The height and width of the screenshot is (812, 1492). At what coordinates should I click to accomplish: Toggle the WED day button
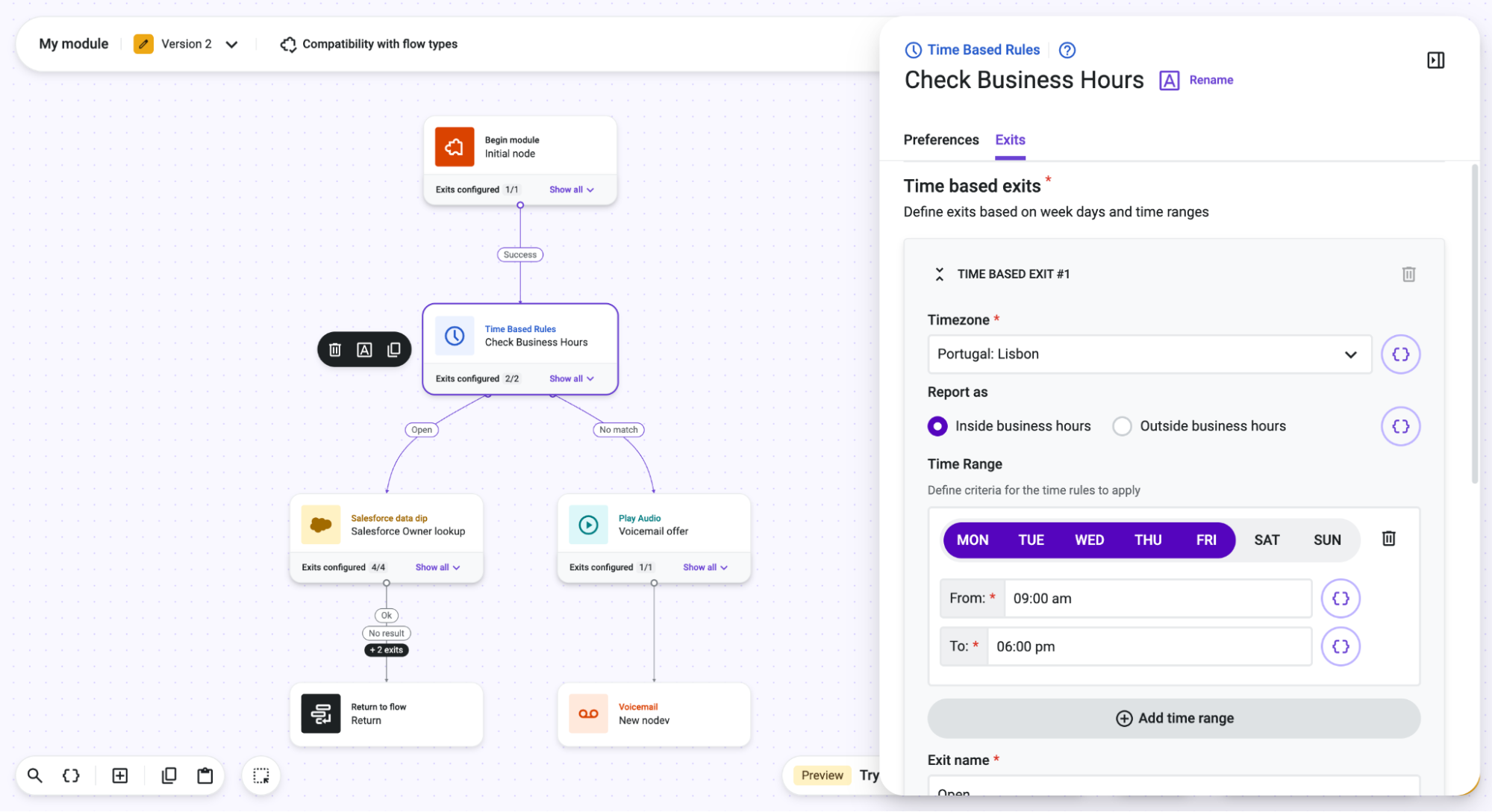(1089, 540)
